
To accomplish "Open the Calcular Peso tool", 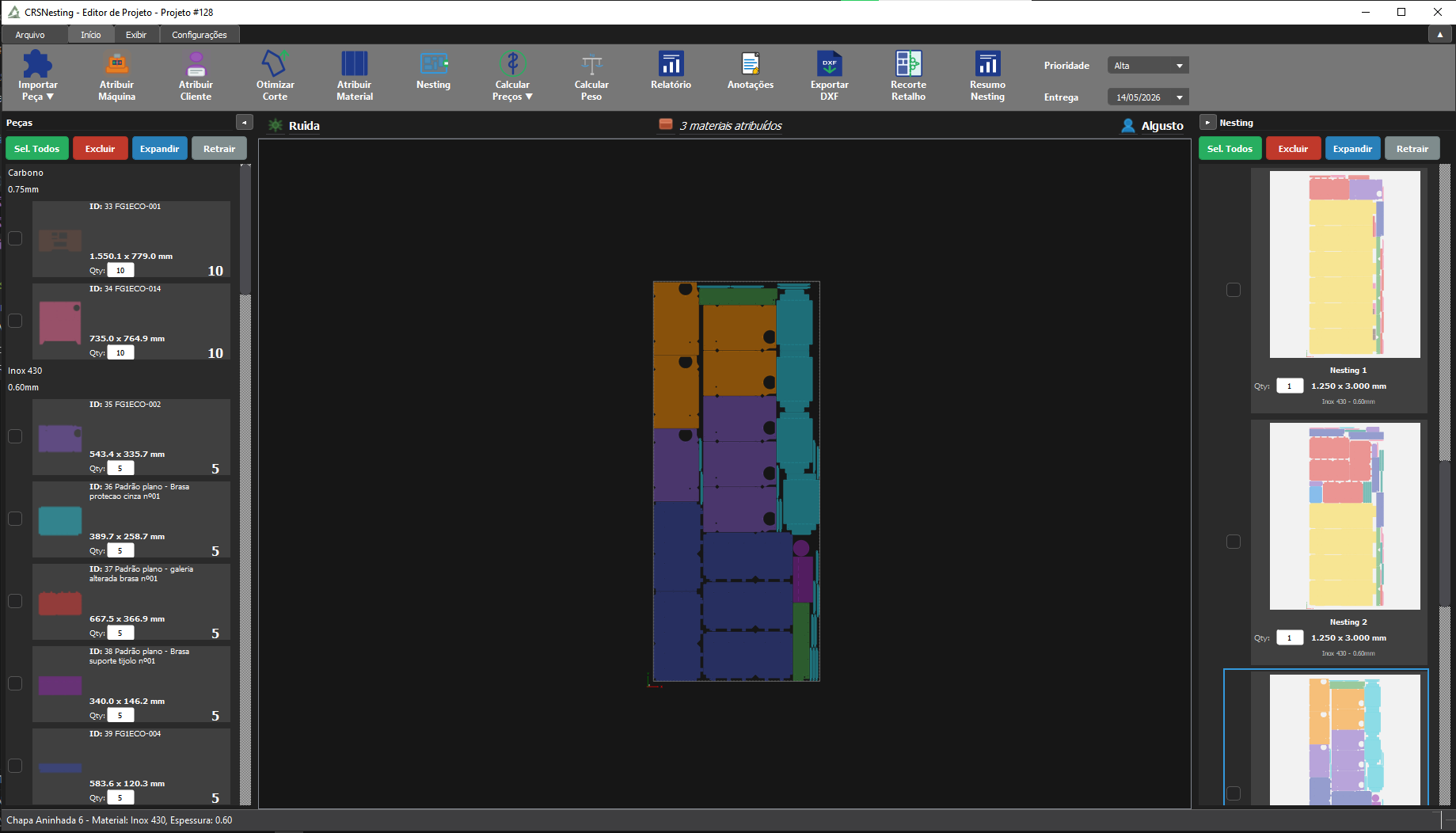I will (x=591, y=76).
